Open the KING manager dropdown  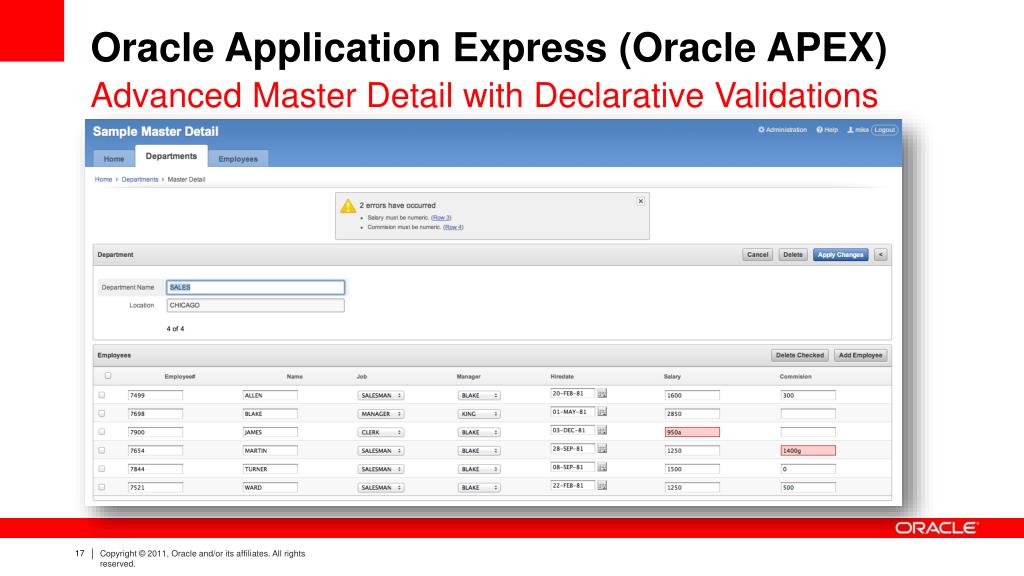click(x=479, y=414)
